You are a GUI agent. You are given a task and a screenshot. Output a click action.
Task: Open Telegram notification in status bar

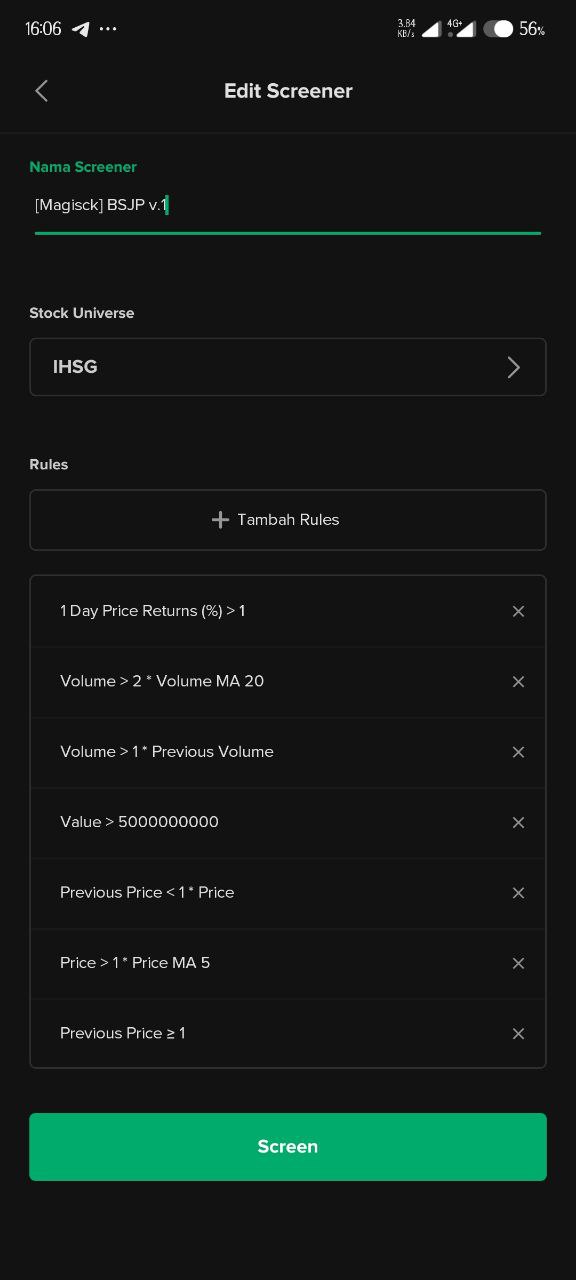coord(81,29)
